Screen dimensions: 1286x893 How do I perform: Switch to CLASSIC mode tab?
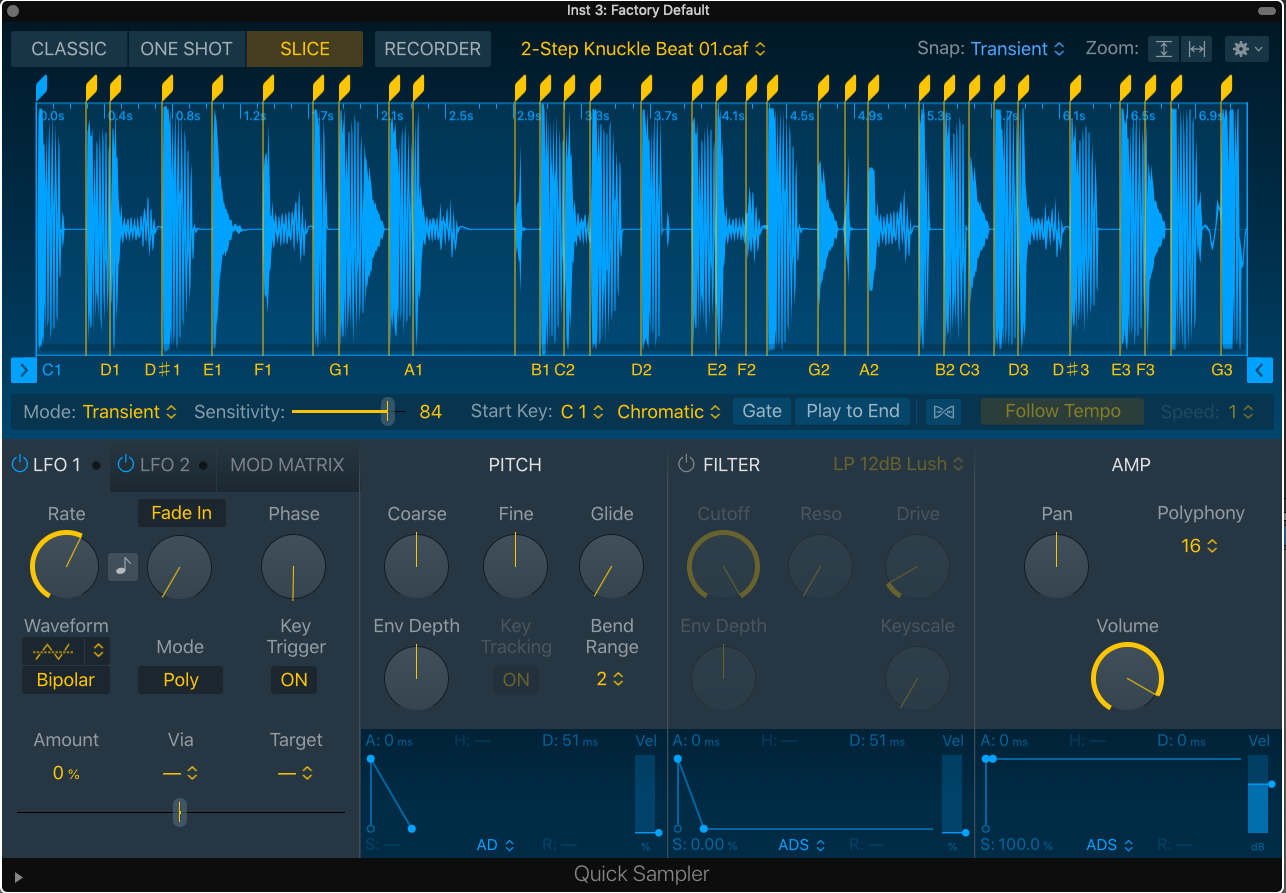(x=69, y=49)
